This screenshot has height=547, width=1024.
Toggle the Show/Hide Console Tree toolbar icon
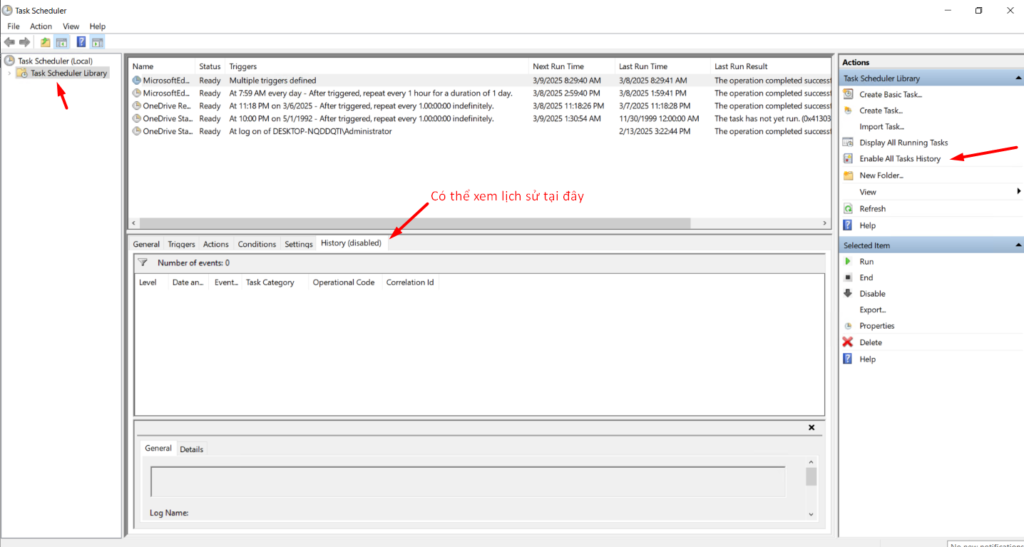(x=61, y=42)
